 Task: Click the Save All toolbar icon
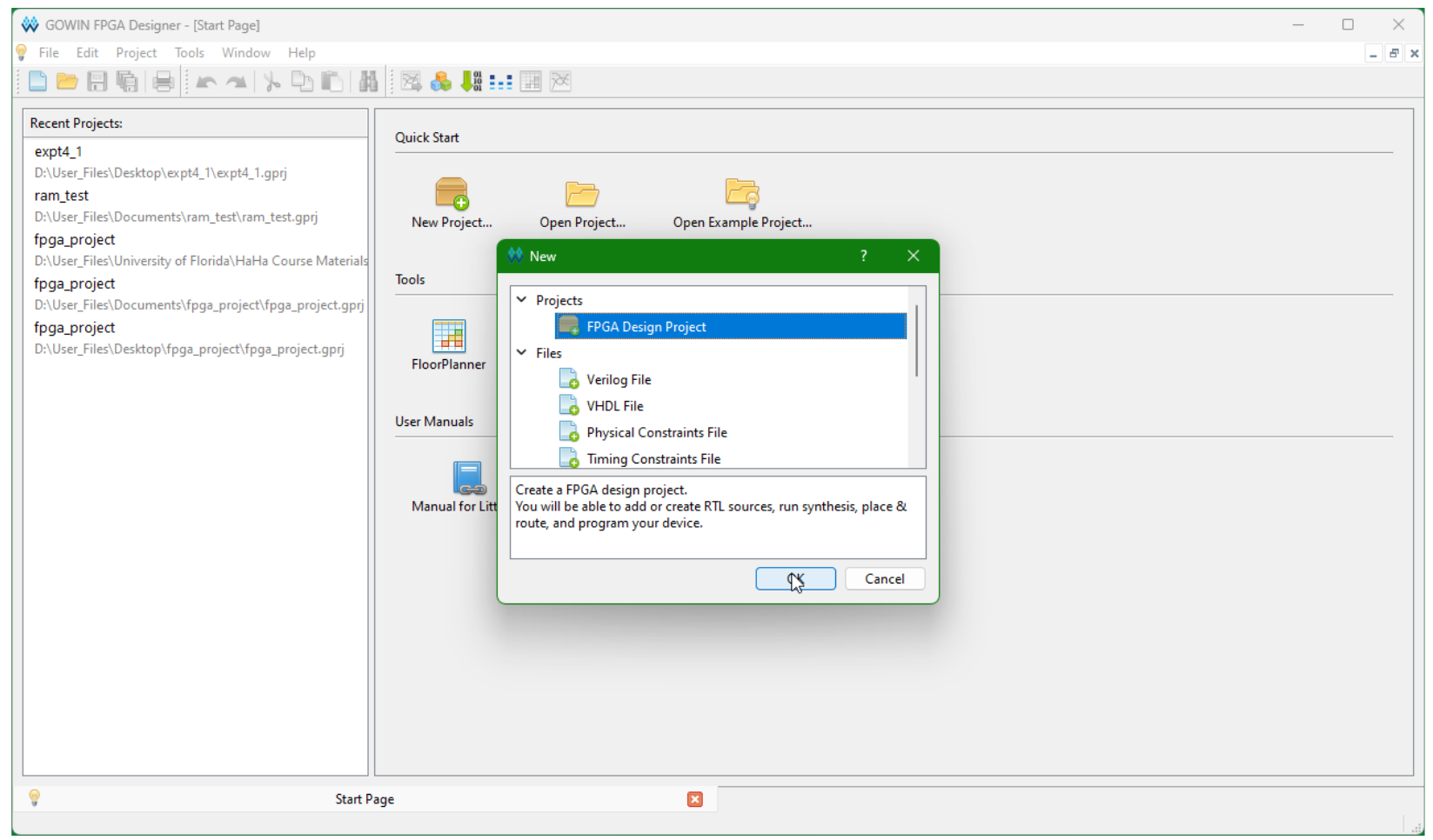point(127,82)
